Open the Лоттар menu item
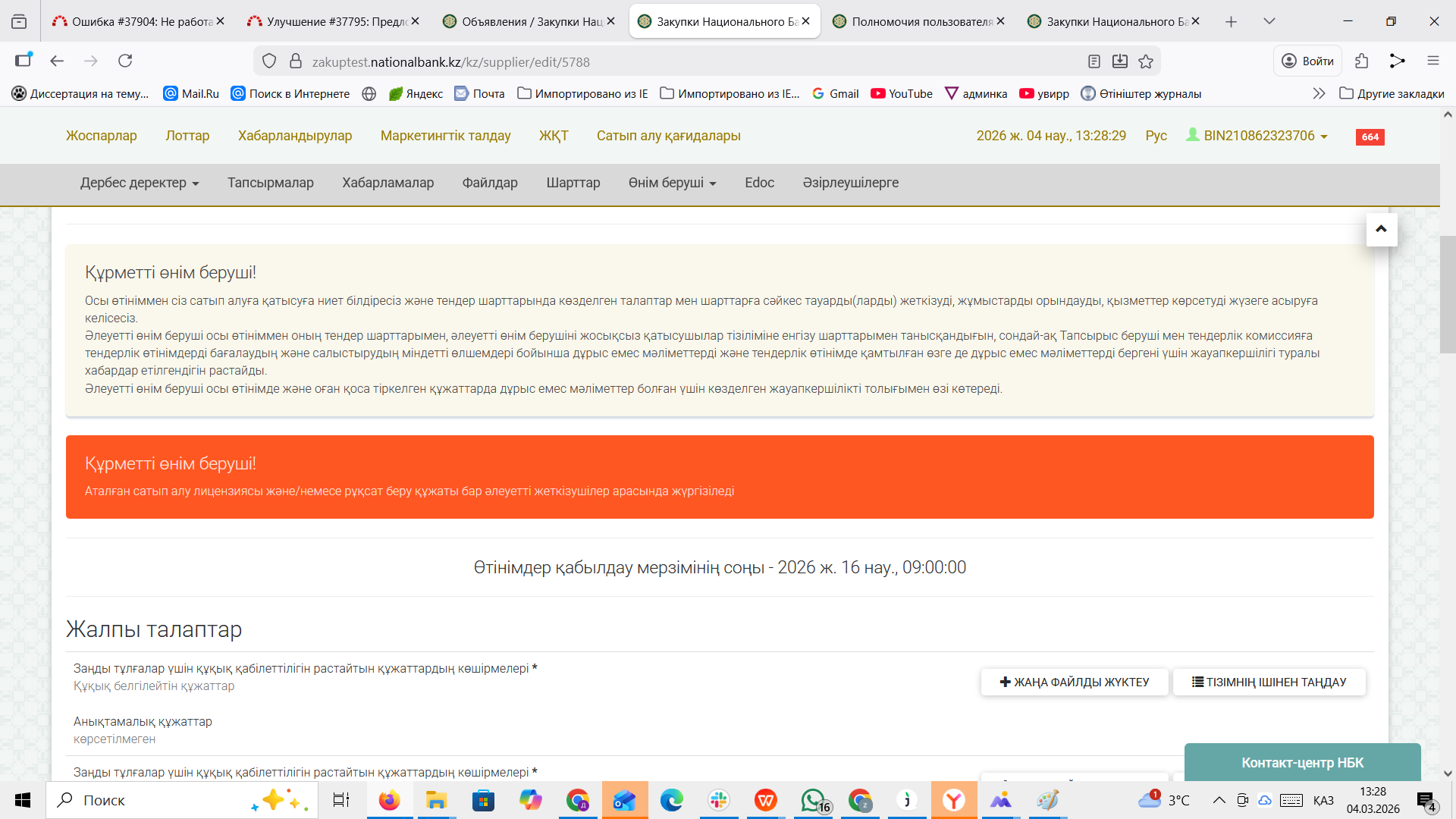The image size is (1456, 819). 187,136
